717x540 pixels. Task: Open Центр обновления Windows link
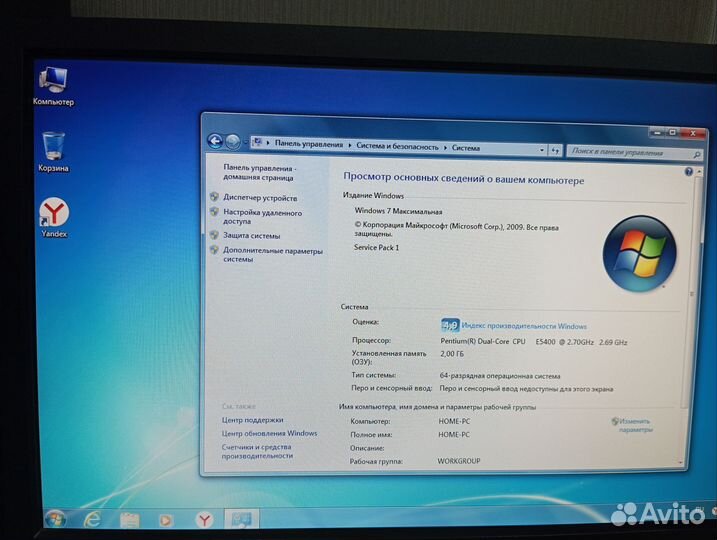click(269, 433)
